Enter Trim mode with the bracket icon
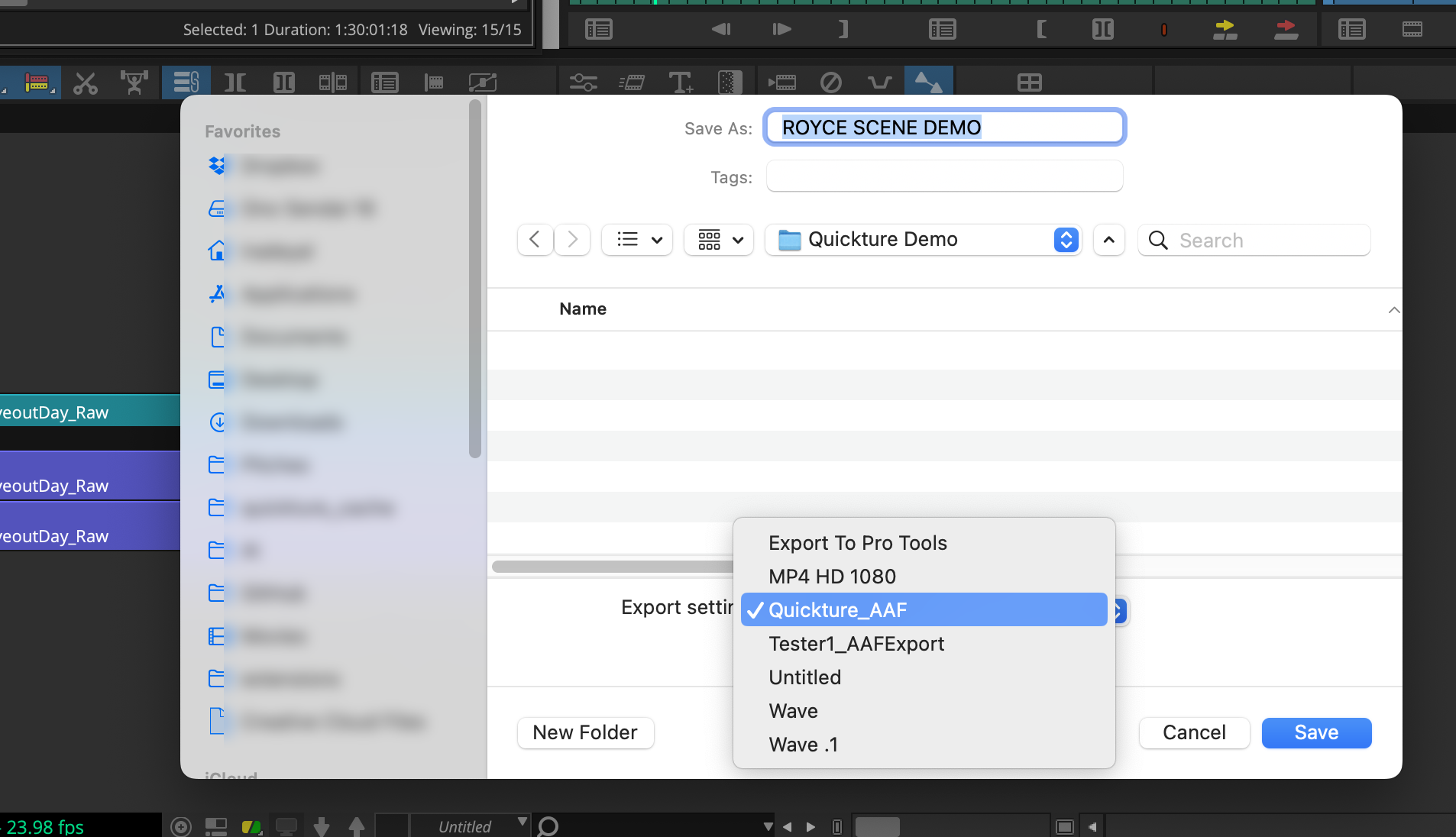The height and width of the screenshot is (837, 1456). coord(235,82)
